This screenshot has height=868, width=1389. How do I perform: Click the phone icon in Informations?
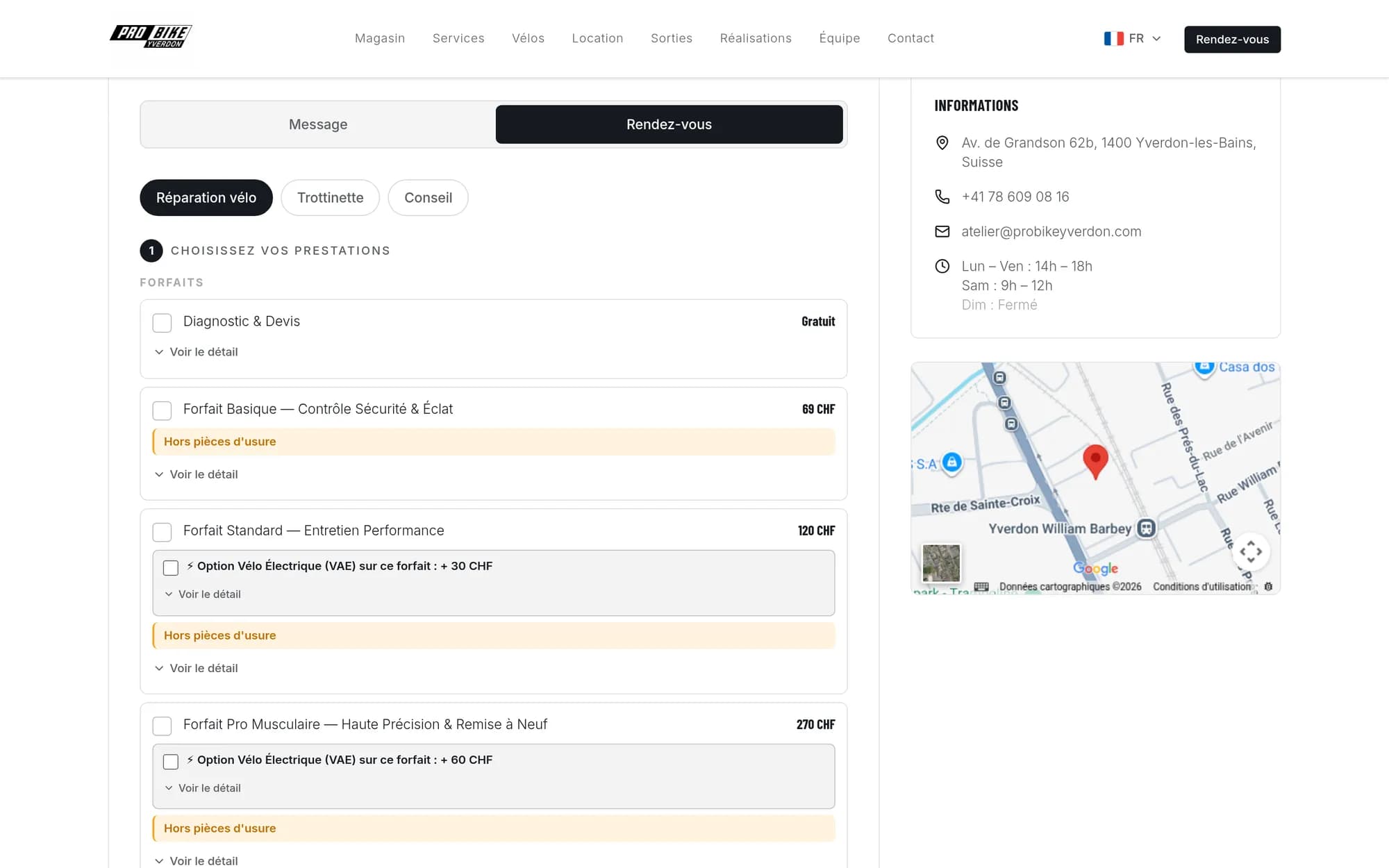pyautogui.click(x=942, y=197)
